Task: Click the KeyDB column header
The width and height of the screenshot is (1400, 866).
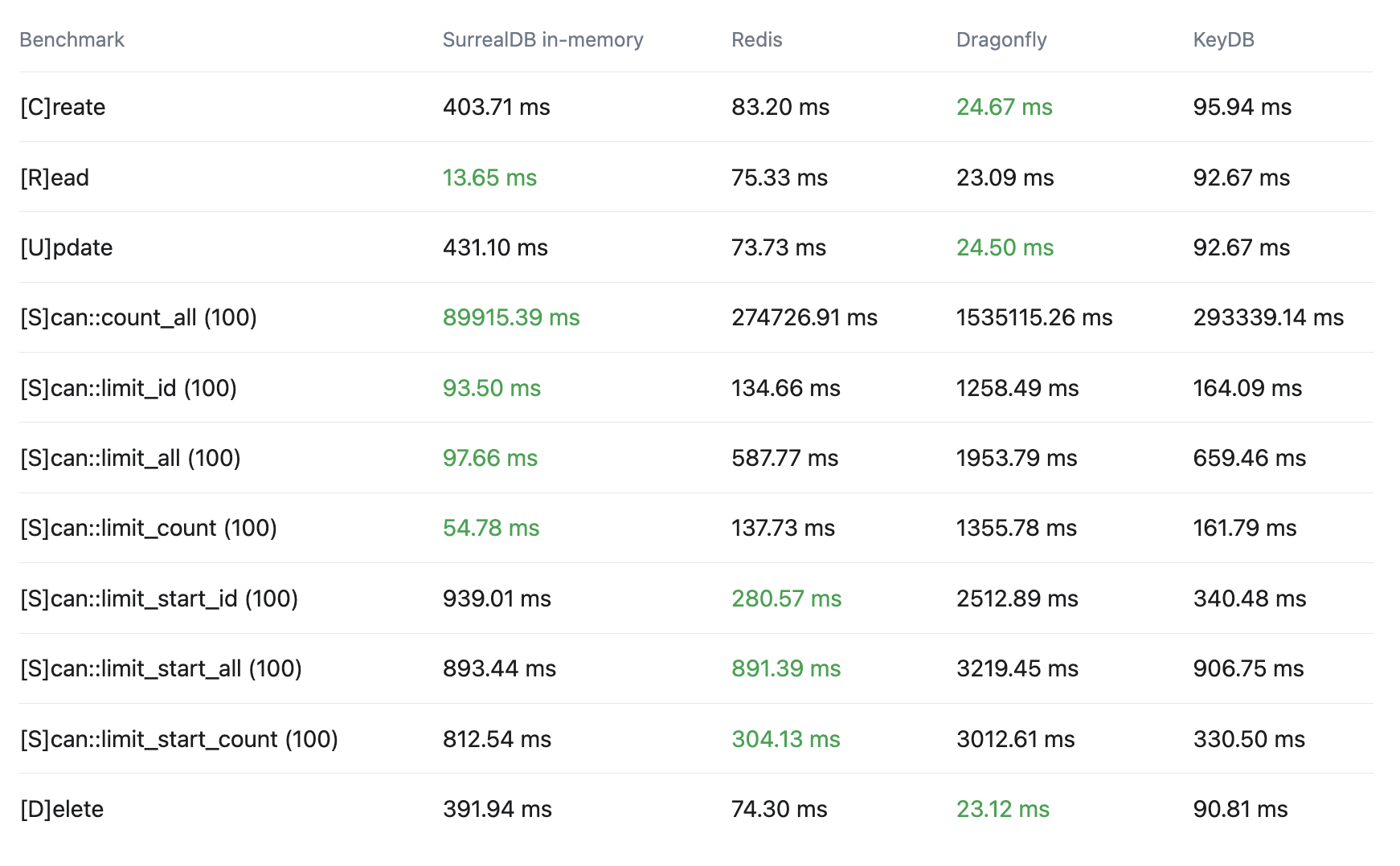Action: (1223, 40)
